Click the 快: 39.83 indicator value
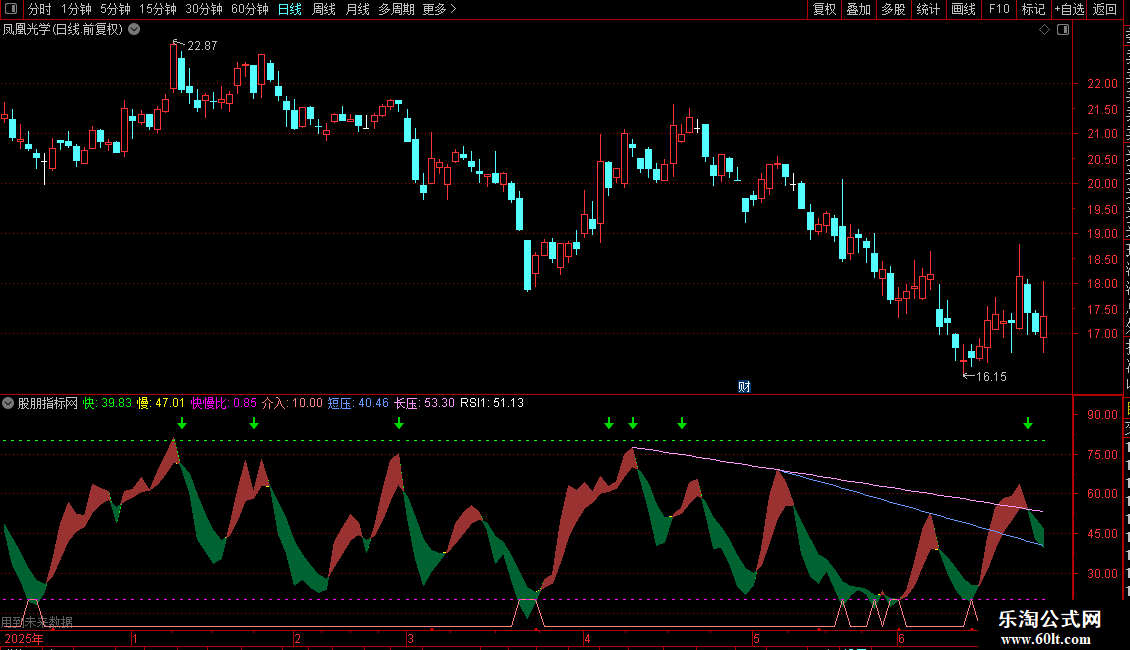Screen dimensions: 1130x650 click(107, 403)
